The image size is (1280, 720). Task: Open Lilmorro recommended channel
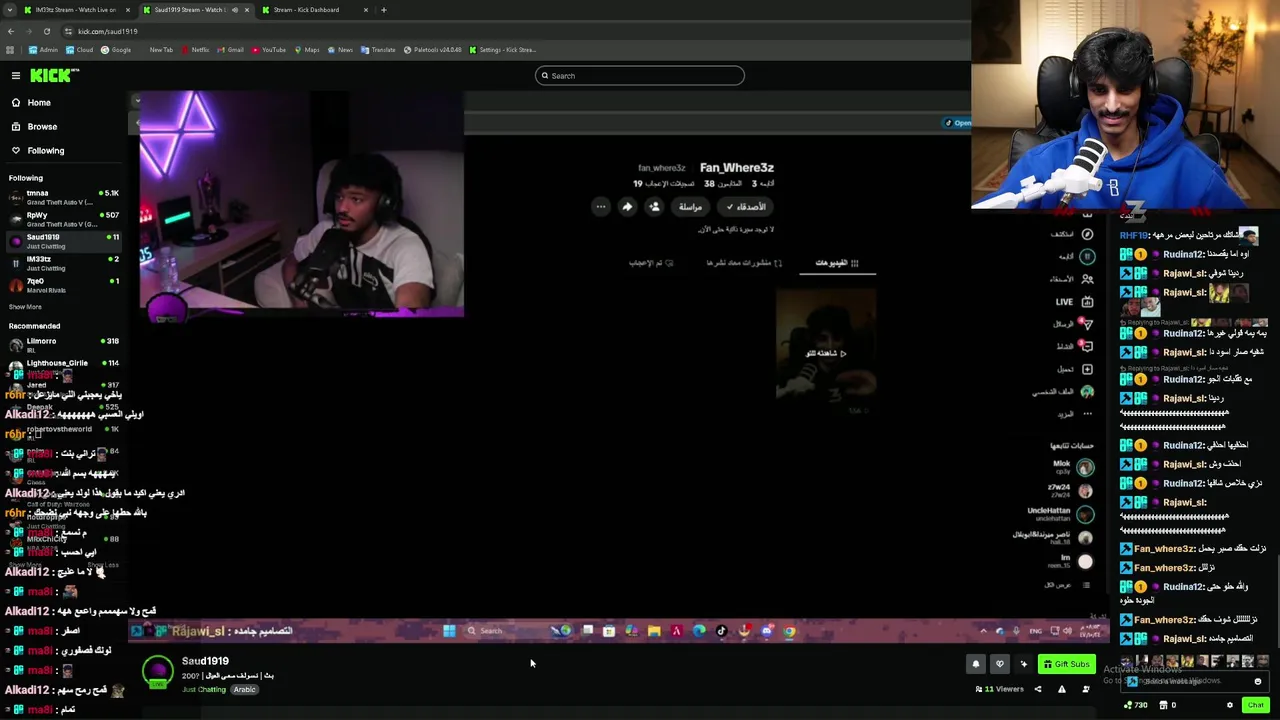click(62, 344)
